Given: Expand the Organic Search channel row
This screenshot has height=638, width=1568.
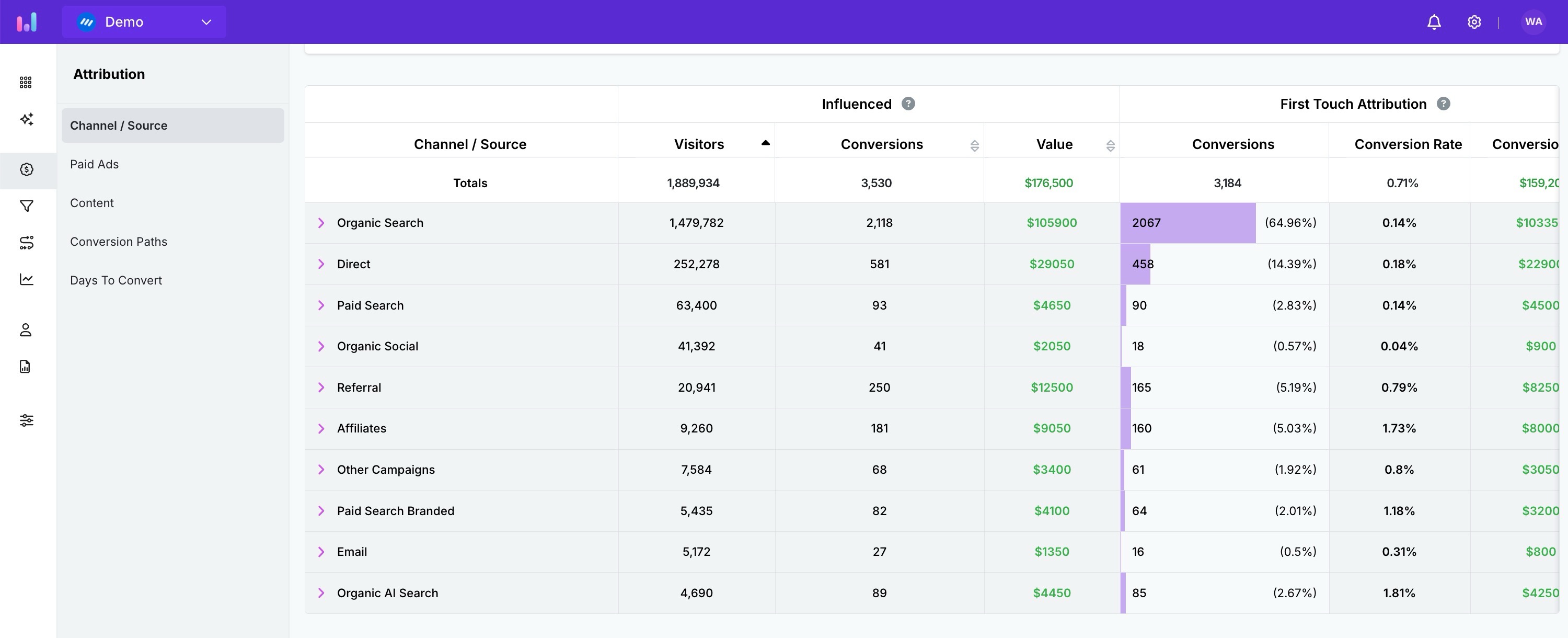Looking at the screenshot, I should point(322,222).
